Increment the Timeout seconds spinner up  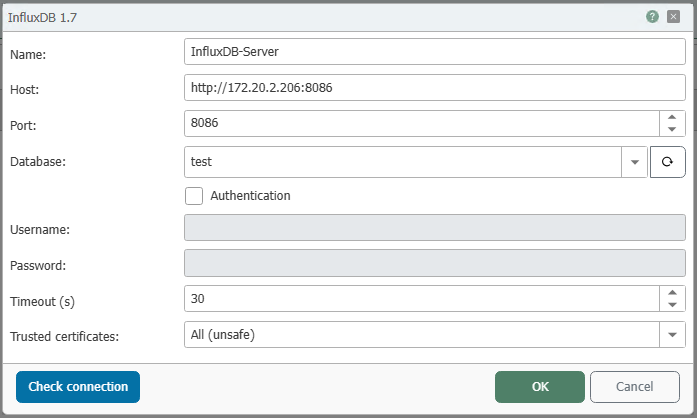(x=672, y=293)
